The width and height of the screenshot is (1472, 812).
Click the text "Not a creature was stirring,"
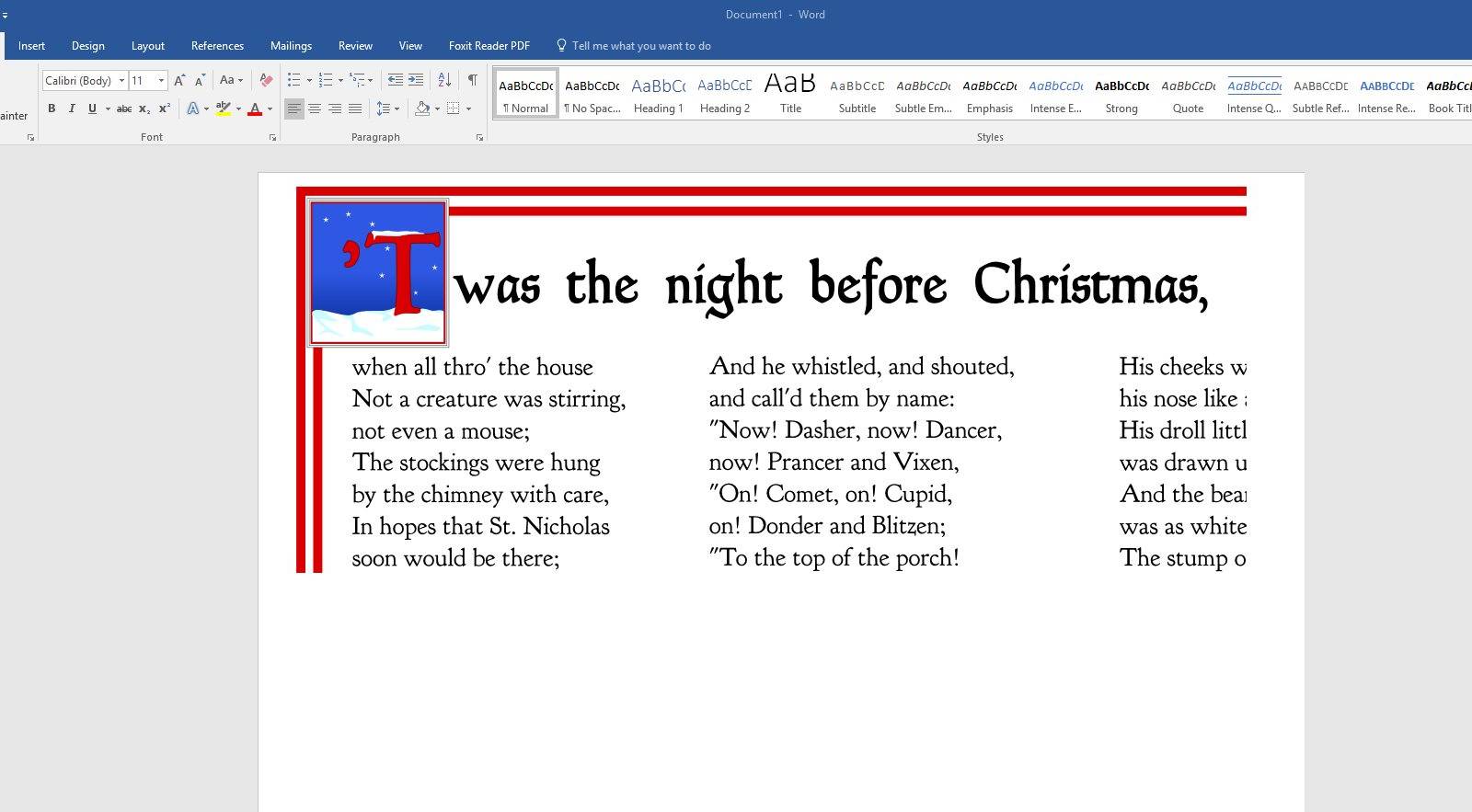click(x=489, y=399)
